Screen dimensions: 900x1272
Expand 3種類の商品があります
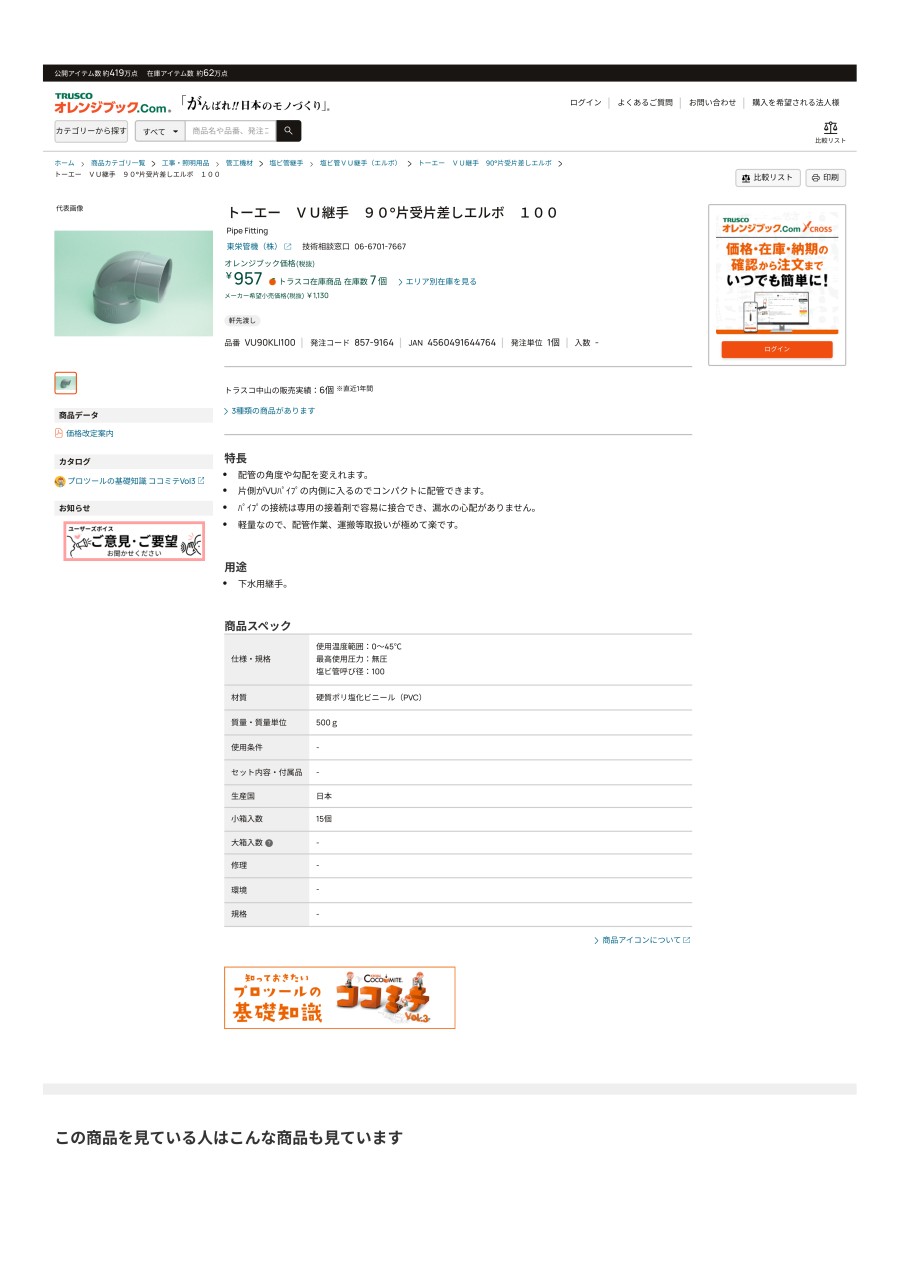click(270, 411)
